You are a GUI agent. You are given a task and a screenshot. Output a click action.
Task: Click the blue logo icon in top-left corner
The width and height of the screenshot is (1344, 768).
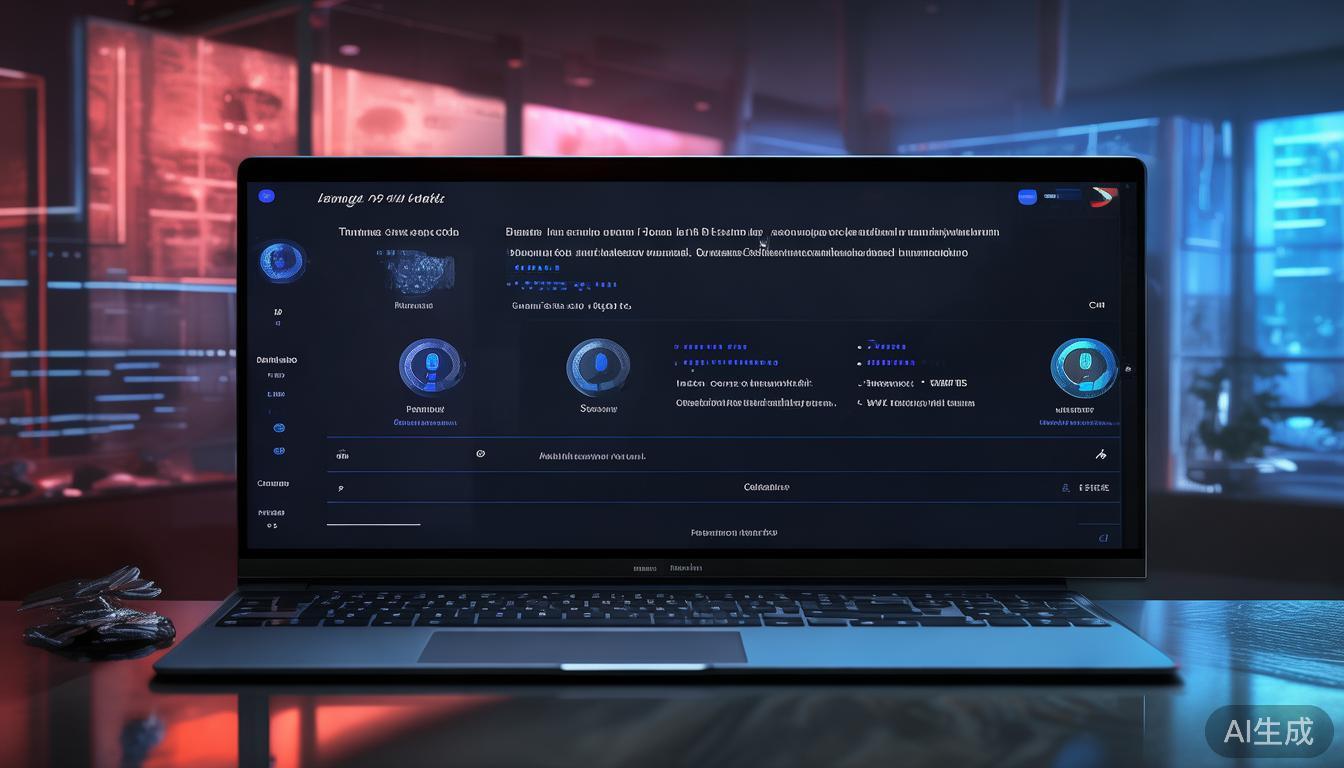(x=267, y=197)
